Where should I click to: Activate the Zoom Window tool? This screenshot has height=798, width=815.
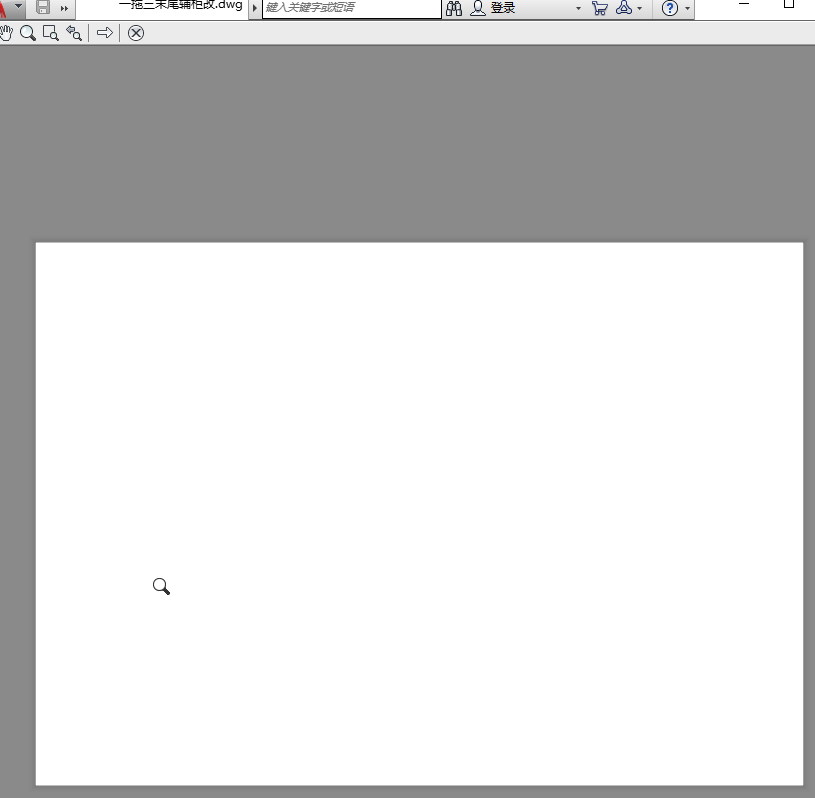[x=51, y=33]
